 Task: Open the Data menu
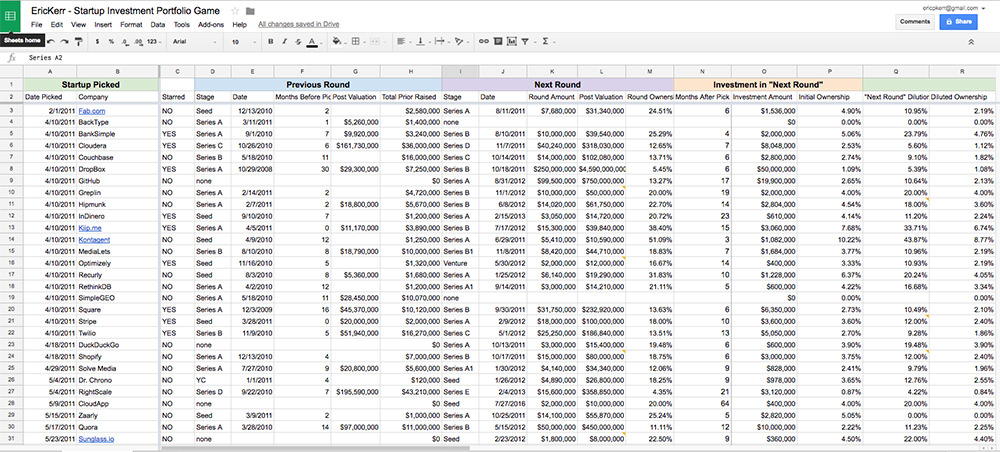click(158, 24)
